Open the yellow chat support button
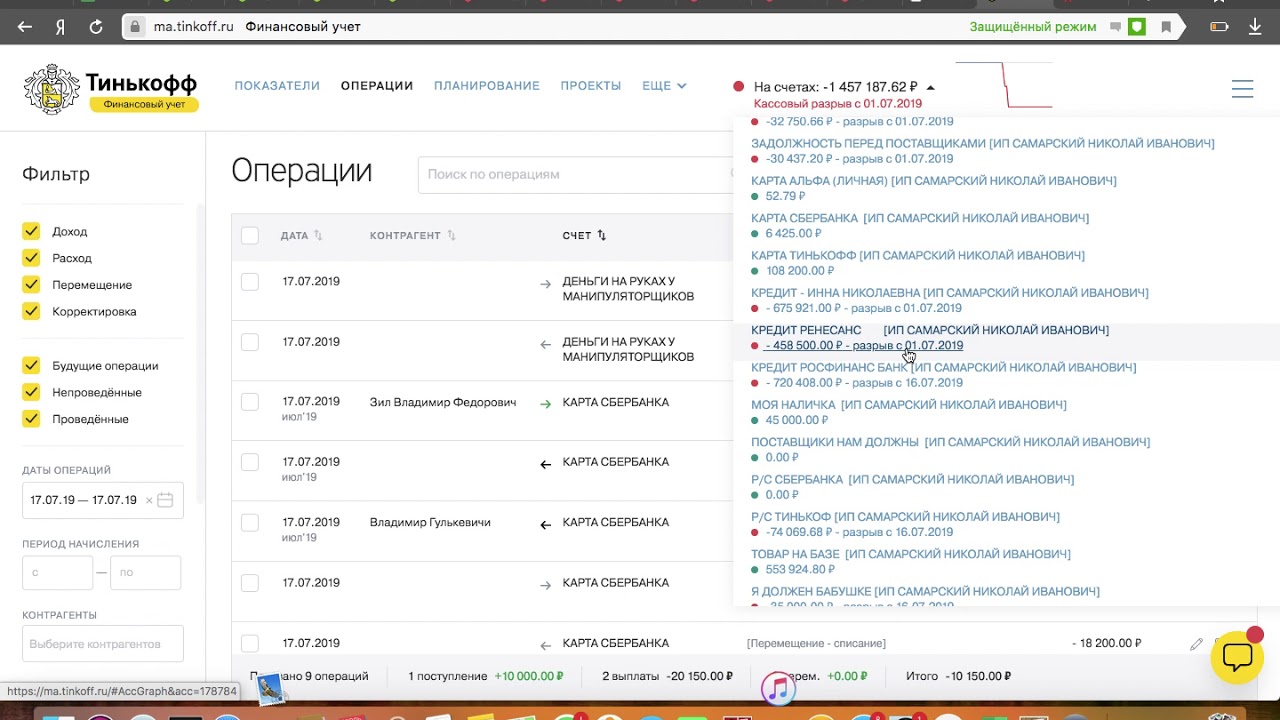1280x720 pixels. [x=1237, y=657]
